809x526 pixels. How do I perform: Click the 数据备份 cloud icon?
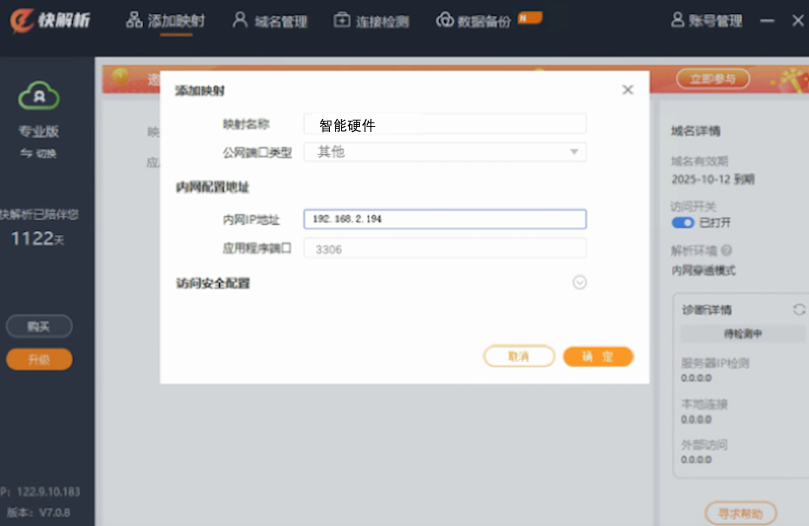(x=445, y=21)
